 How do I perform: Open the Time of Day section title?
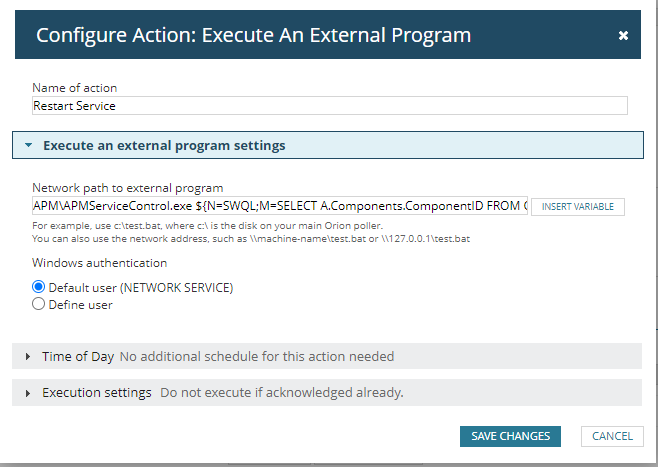tap(77, 357)
